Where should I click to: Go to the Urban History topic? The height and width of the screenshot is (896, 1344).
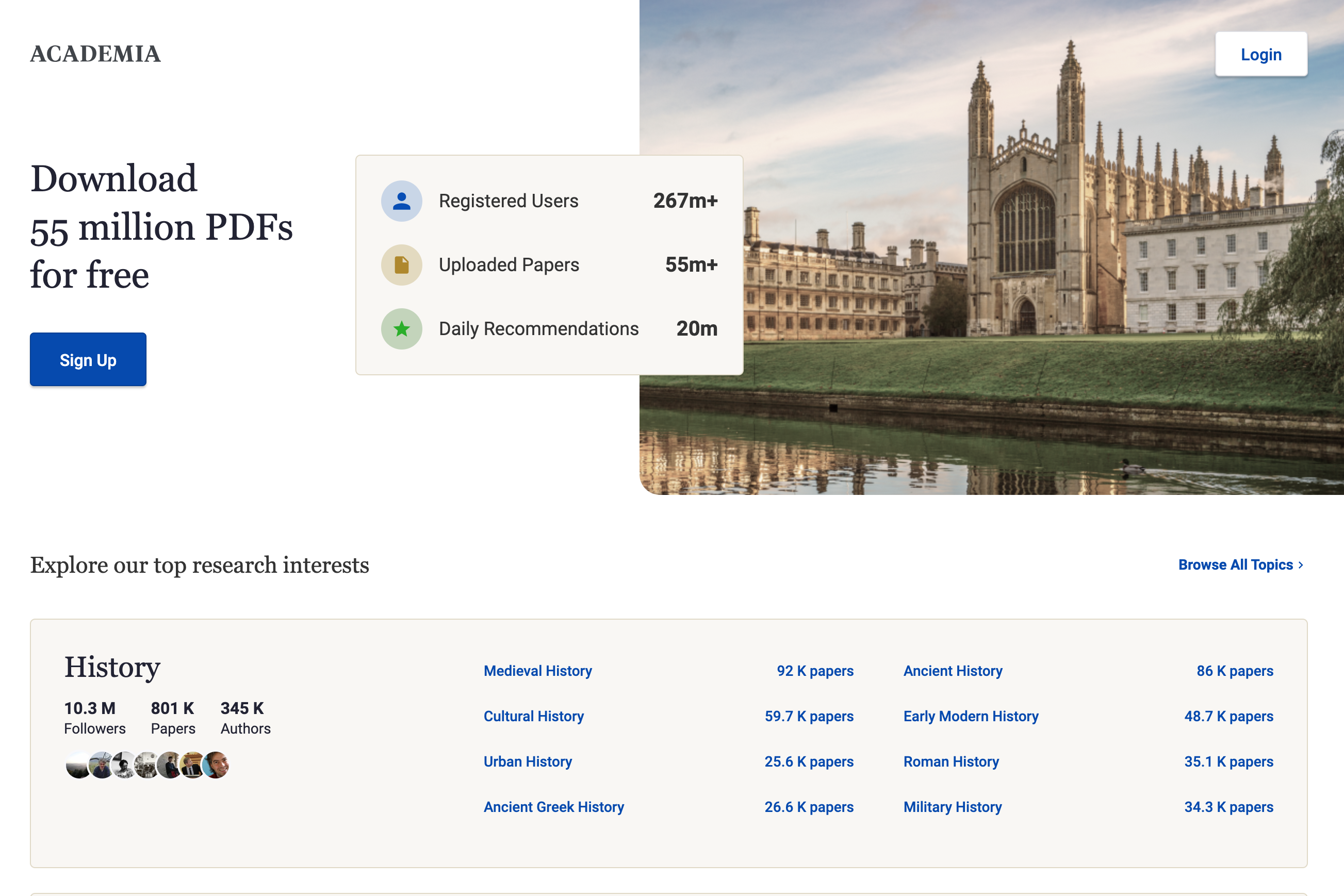pos(527,762)
